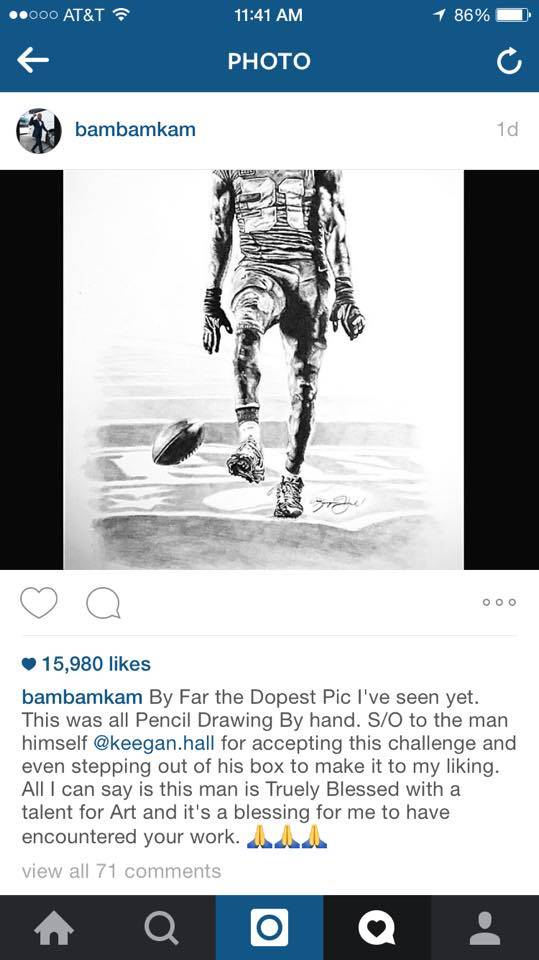
Task: Tap the back arrow in header
Action: (x=32, y=61)
